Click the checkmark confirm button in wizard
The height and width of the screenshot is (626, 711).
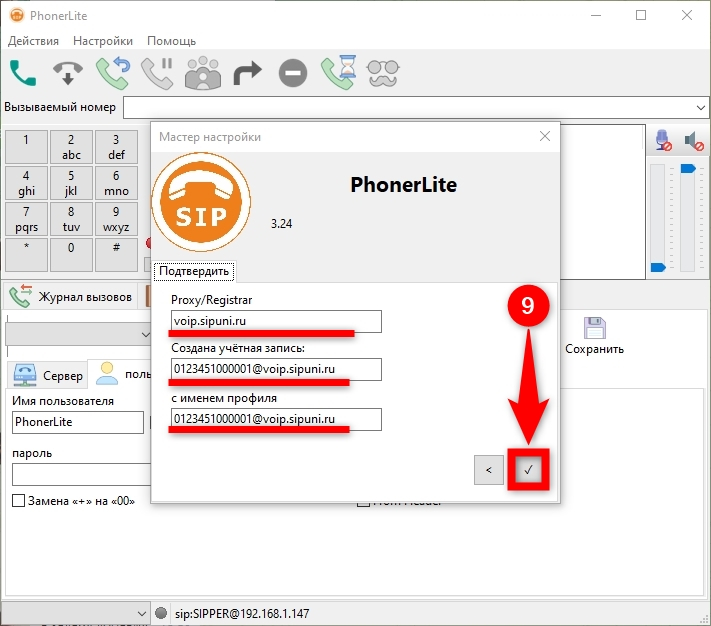[x=528, y=470]
